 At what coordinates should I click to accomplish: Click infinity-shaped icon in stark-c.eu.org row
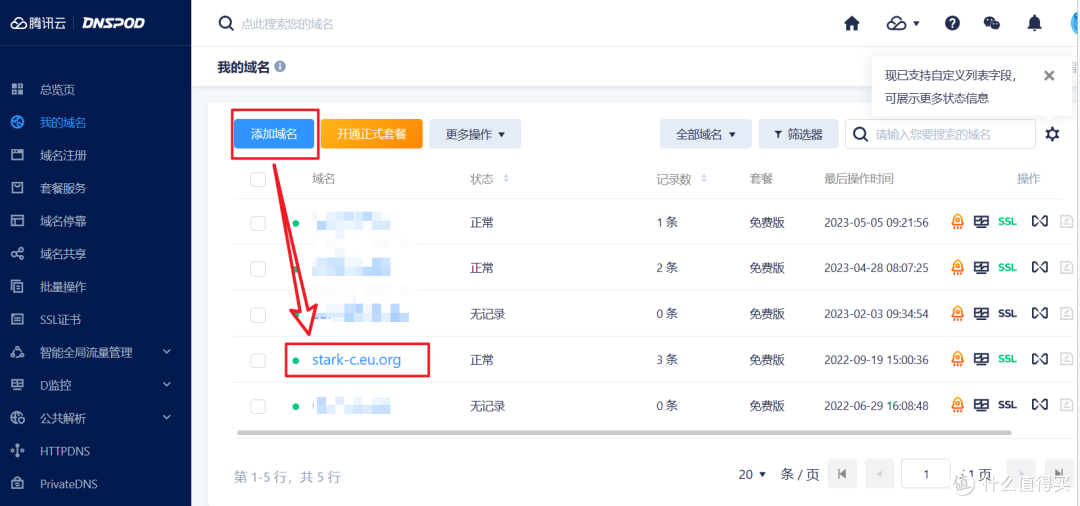click(x=1039, y=359)
